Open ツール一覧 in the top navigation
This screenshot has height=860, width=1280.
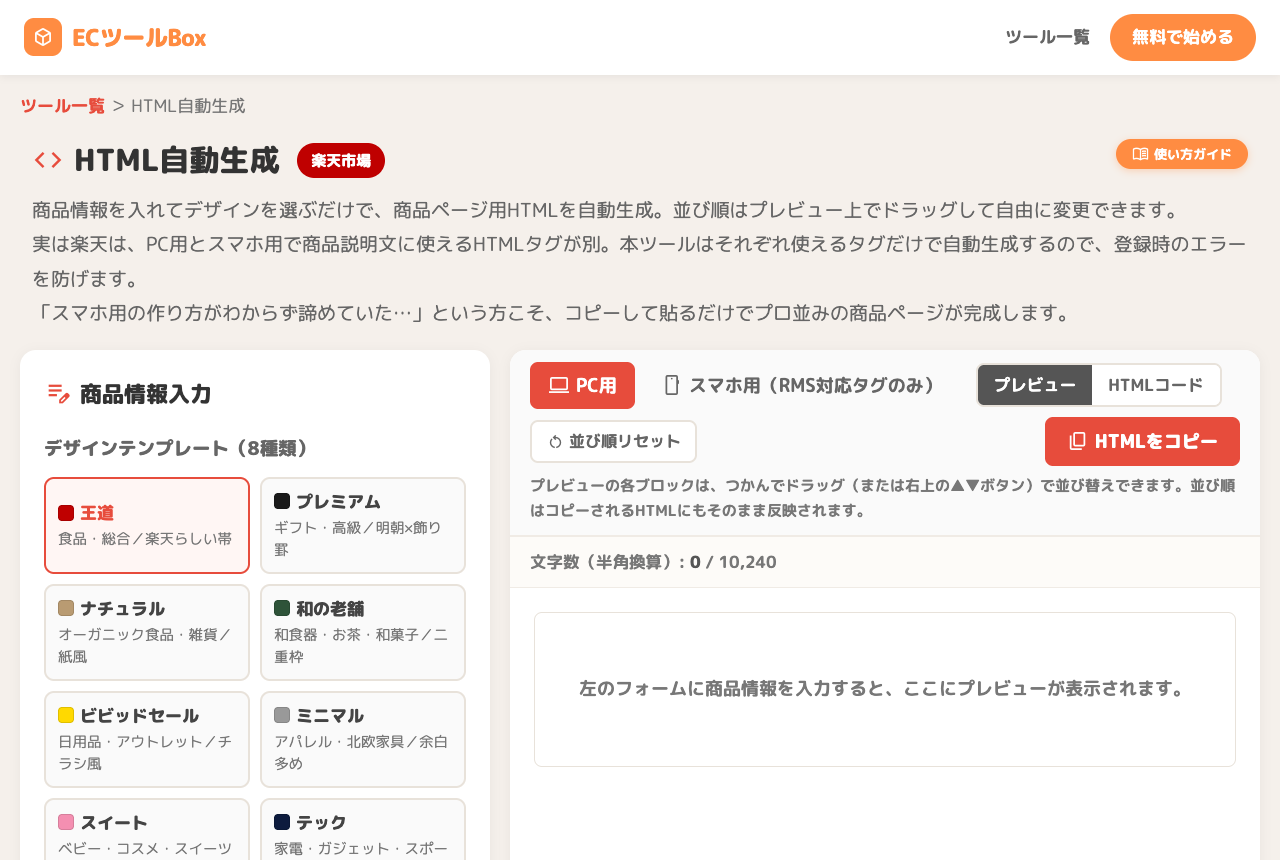pos(1047,37)
